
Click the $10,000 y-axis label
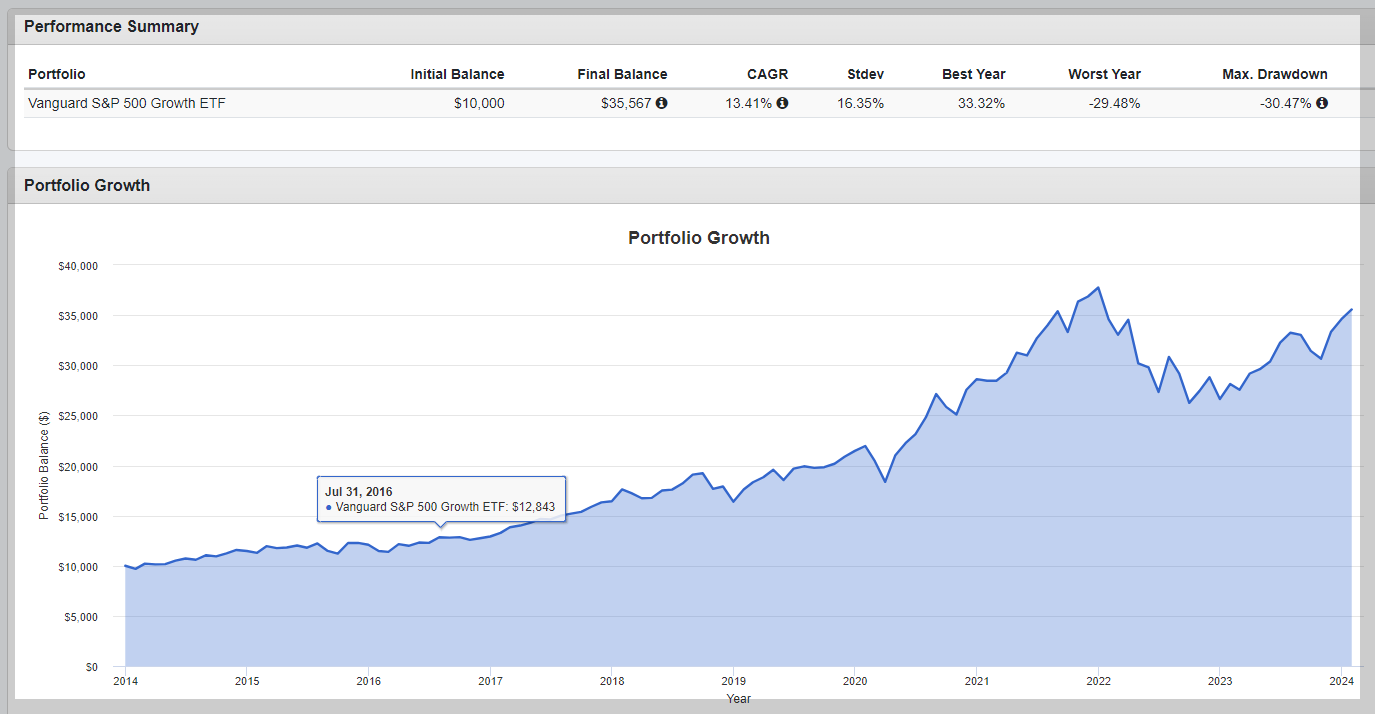77,567
